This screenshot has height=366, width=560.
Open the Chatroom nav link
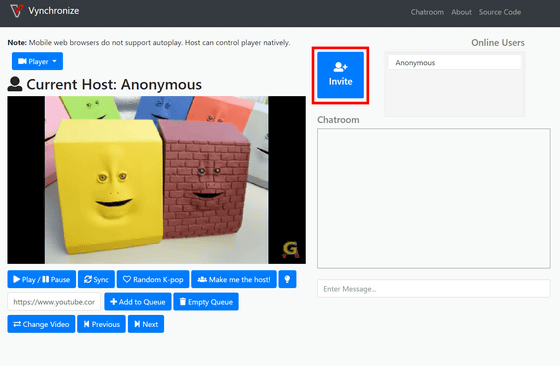coord(427,12)
